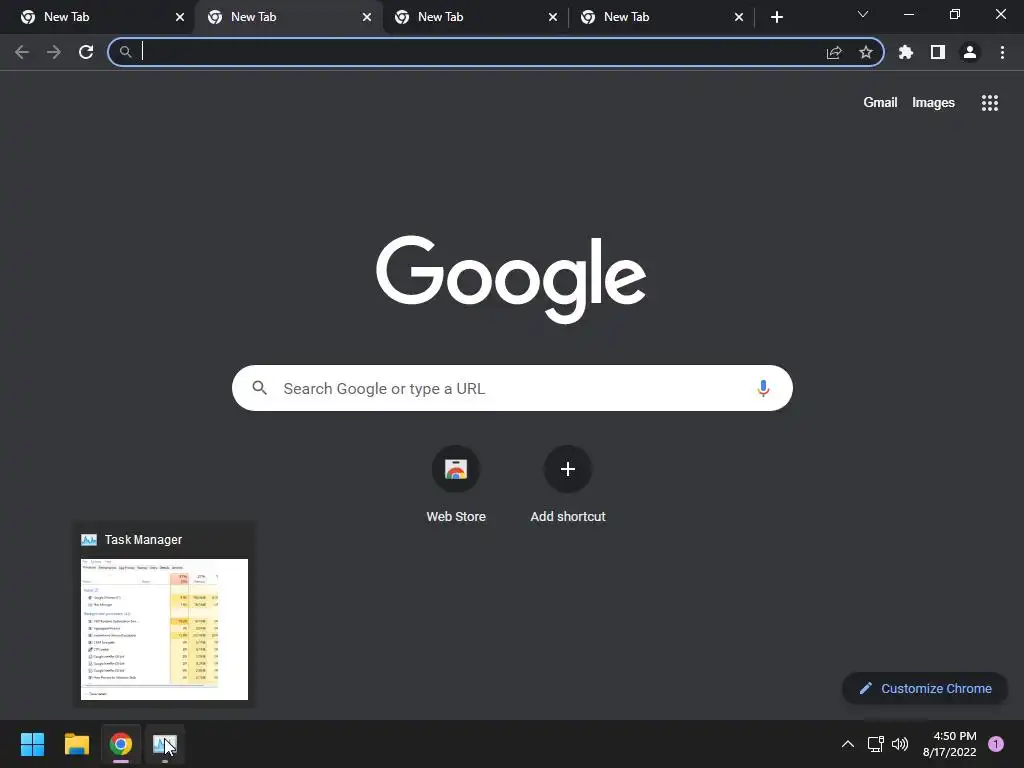The image size is (1024, 768).
Task: Open the Google apps grid
Action: [990, 103]
